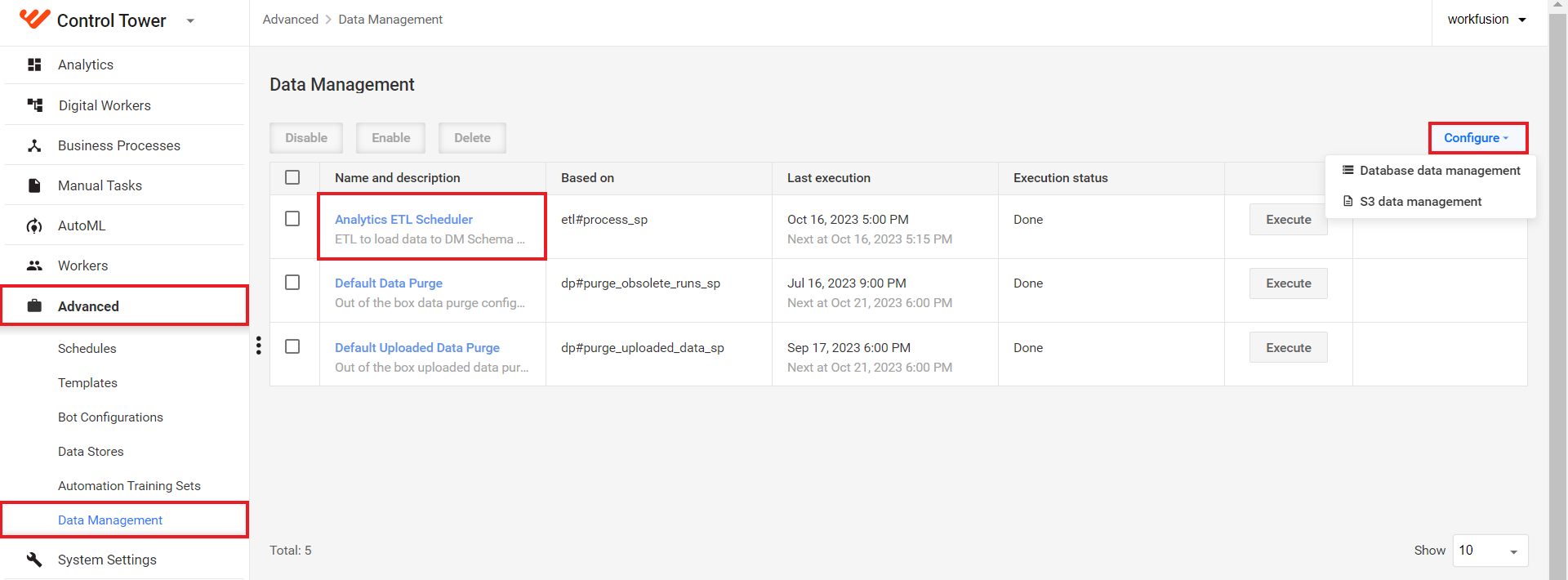Open the Default Data Purge link
This screenshot has width=1568, height=580.
(x=389, y=283)
